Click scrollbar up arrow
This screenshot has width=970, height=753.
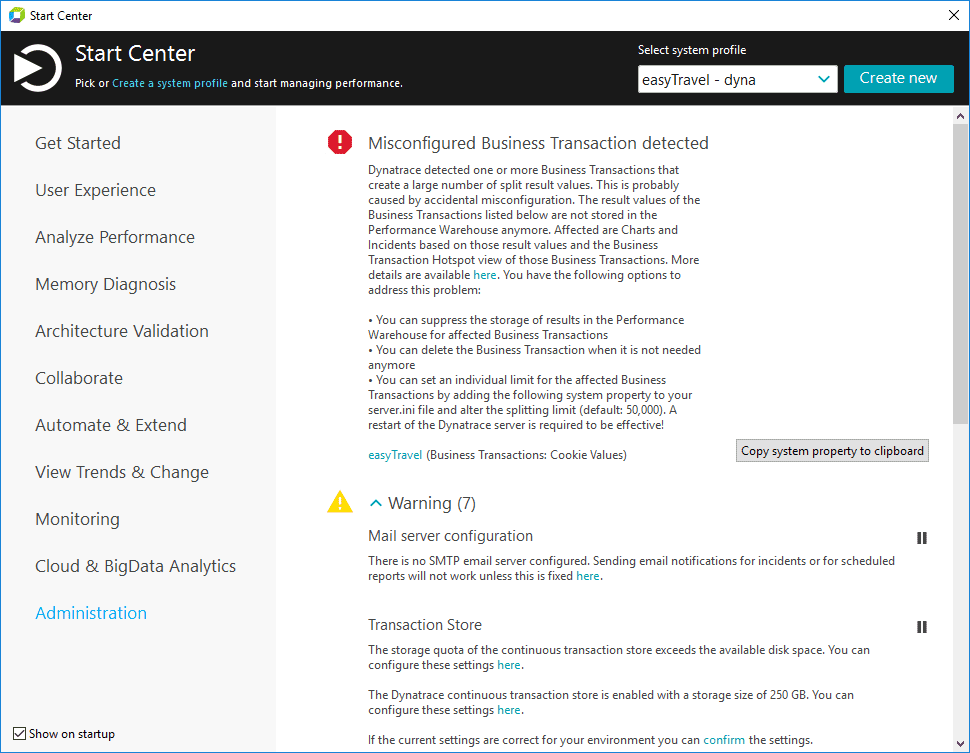[960, 116]
